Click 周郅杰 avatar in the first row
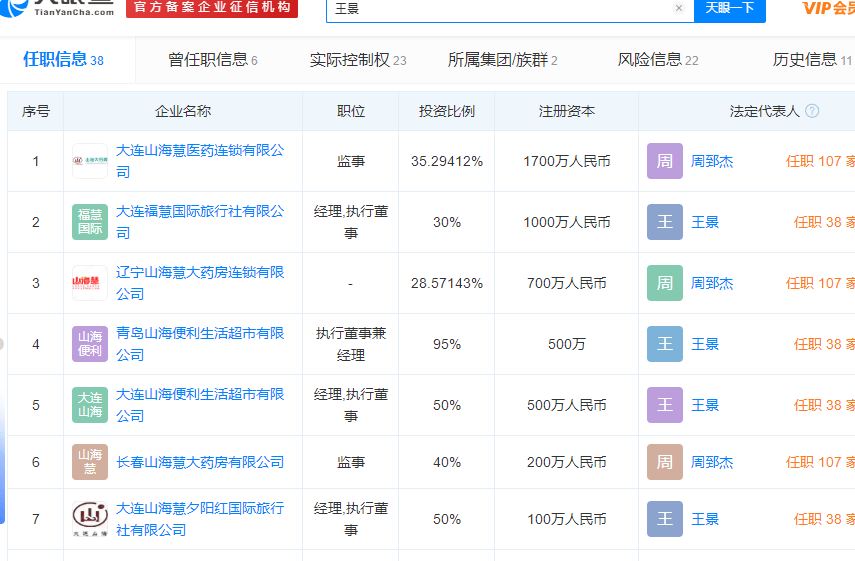This screenshot has width=855, height=561. point(665,161)
